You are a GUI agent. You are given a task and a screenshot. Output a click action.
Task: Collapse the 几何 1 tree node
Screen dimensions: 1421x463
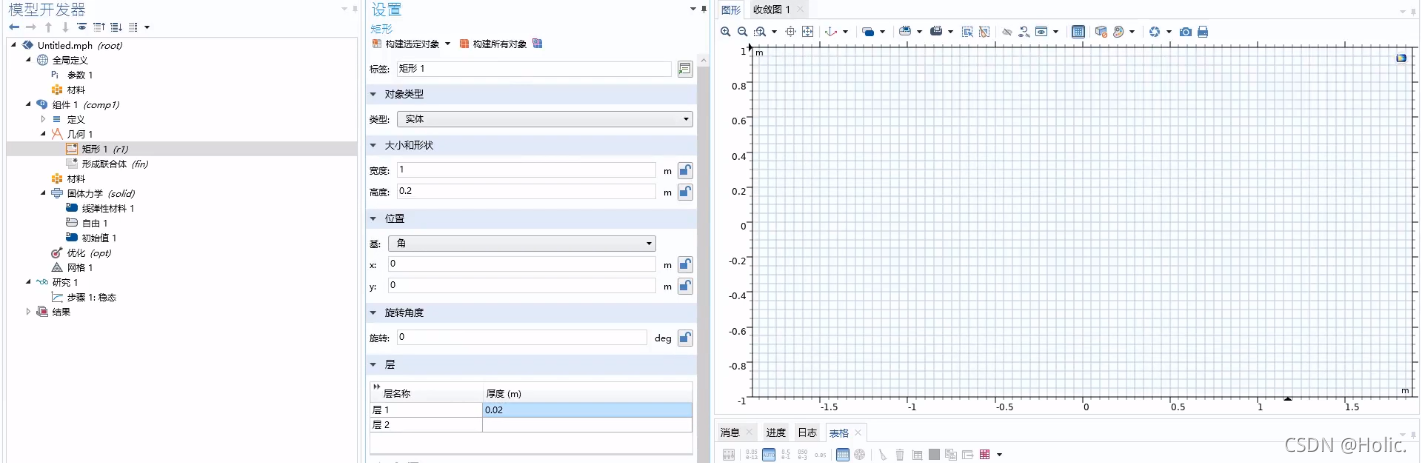pyautogui.click(x=43, y=134)
